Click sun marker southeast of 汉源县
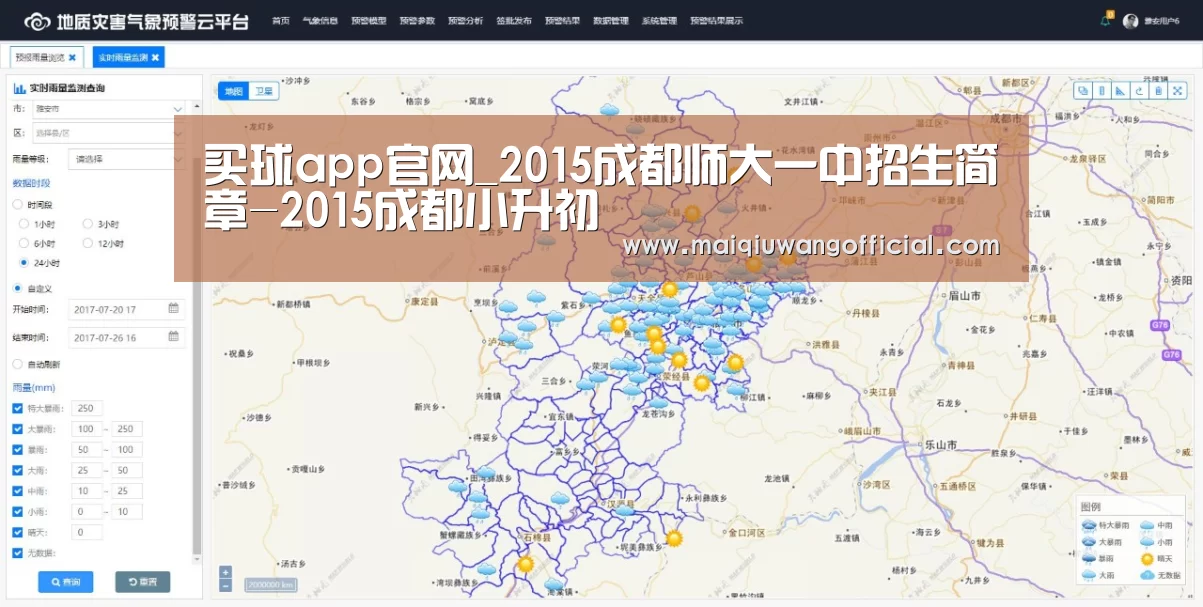Image resolution: width=1203 pixels, height=607 pixels. (674, 538)
